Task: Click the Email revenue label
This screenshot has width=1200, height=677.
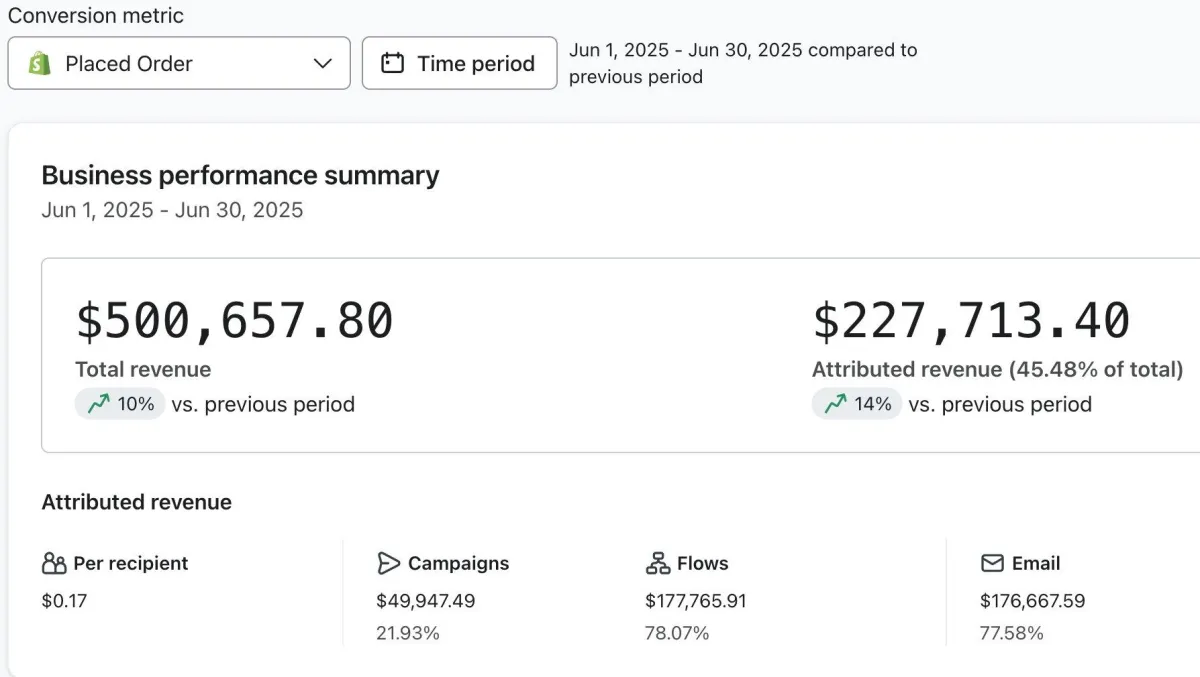Action: pyautogui.click(x=1035, y=564)
